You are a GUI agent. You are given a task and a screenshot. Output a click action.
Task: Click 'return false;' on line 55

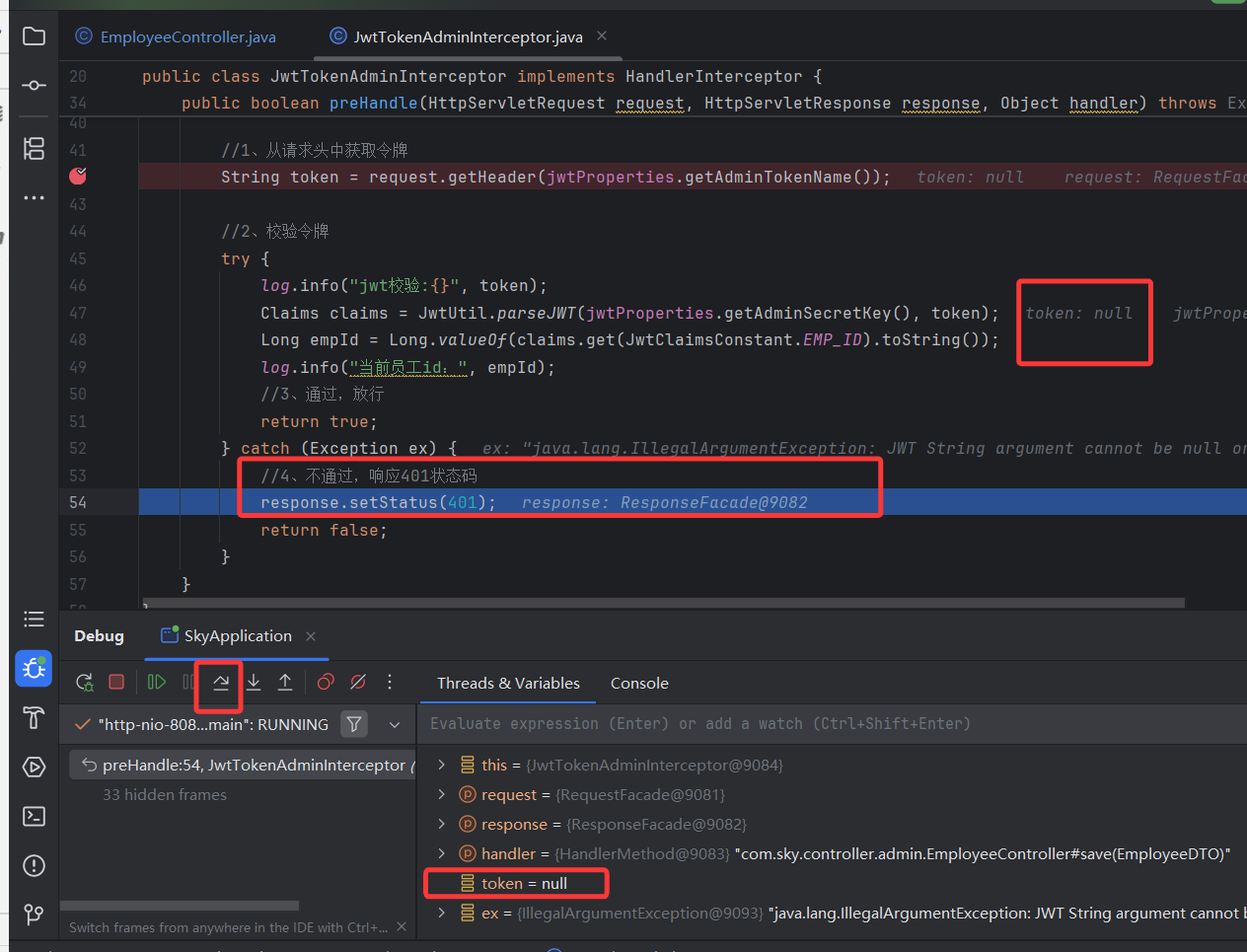point(324,530)
